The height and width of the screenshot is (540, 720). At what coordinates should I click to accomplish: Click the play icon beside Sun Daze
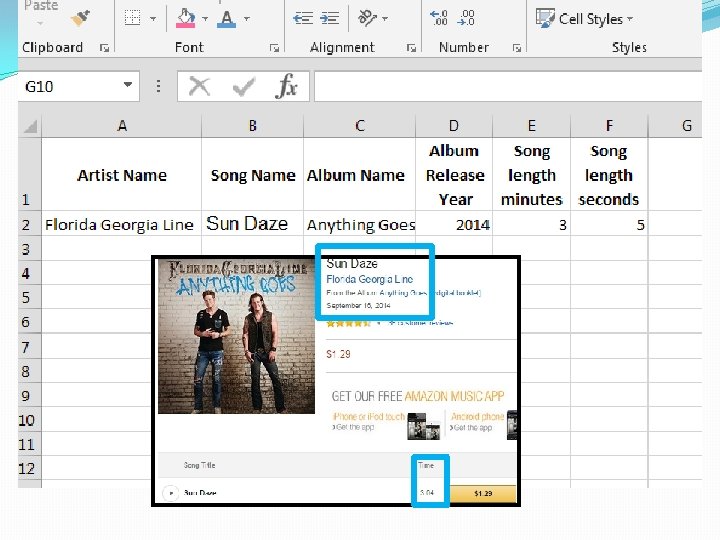click(x=171, y=493)
